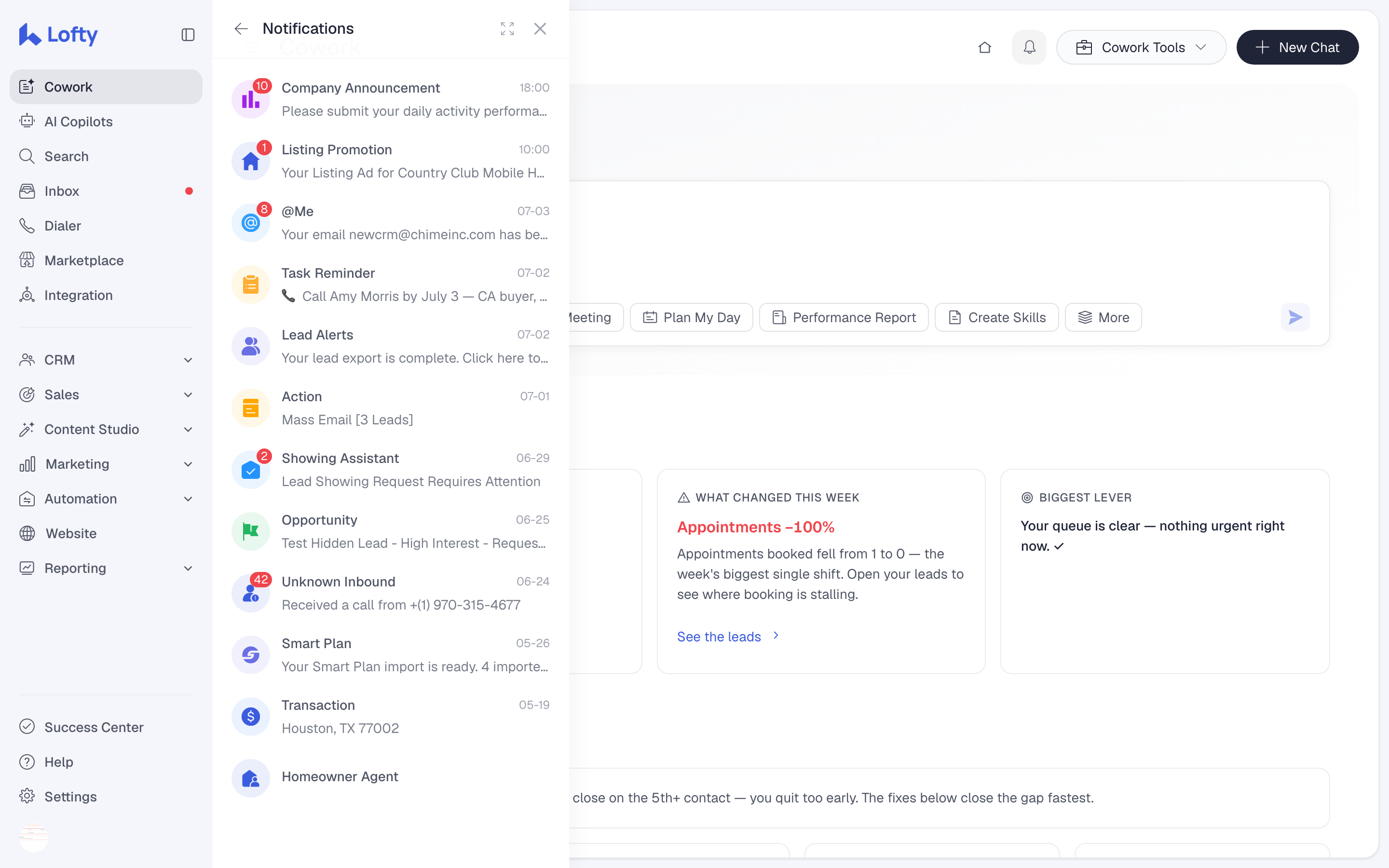This screenshot has width=1389, height=868.
Task: Open the Smart Plan icon
Action: (x=251, y=655)
